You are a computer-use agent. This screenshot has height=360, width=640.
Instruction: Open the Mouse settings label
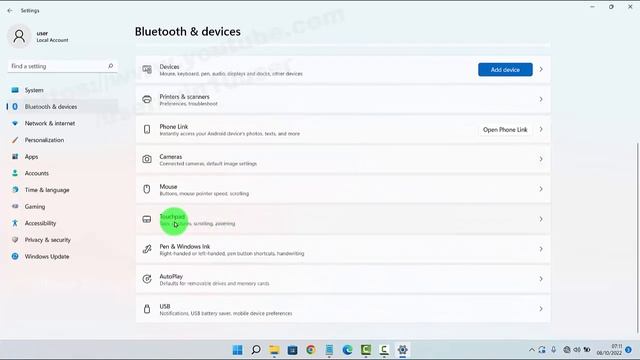168,187
